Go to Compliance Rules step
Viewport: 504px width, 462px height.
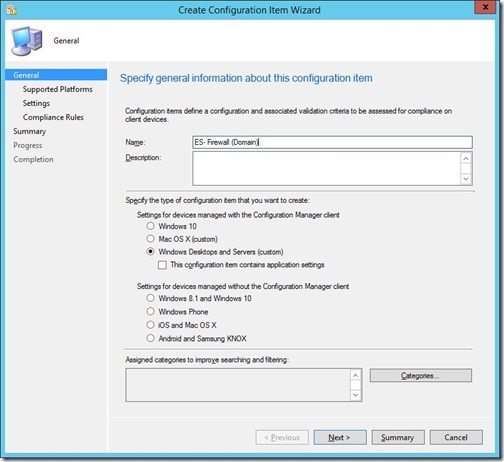53,117
